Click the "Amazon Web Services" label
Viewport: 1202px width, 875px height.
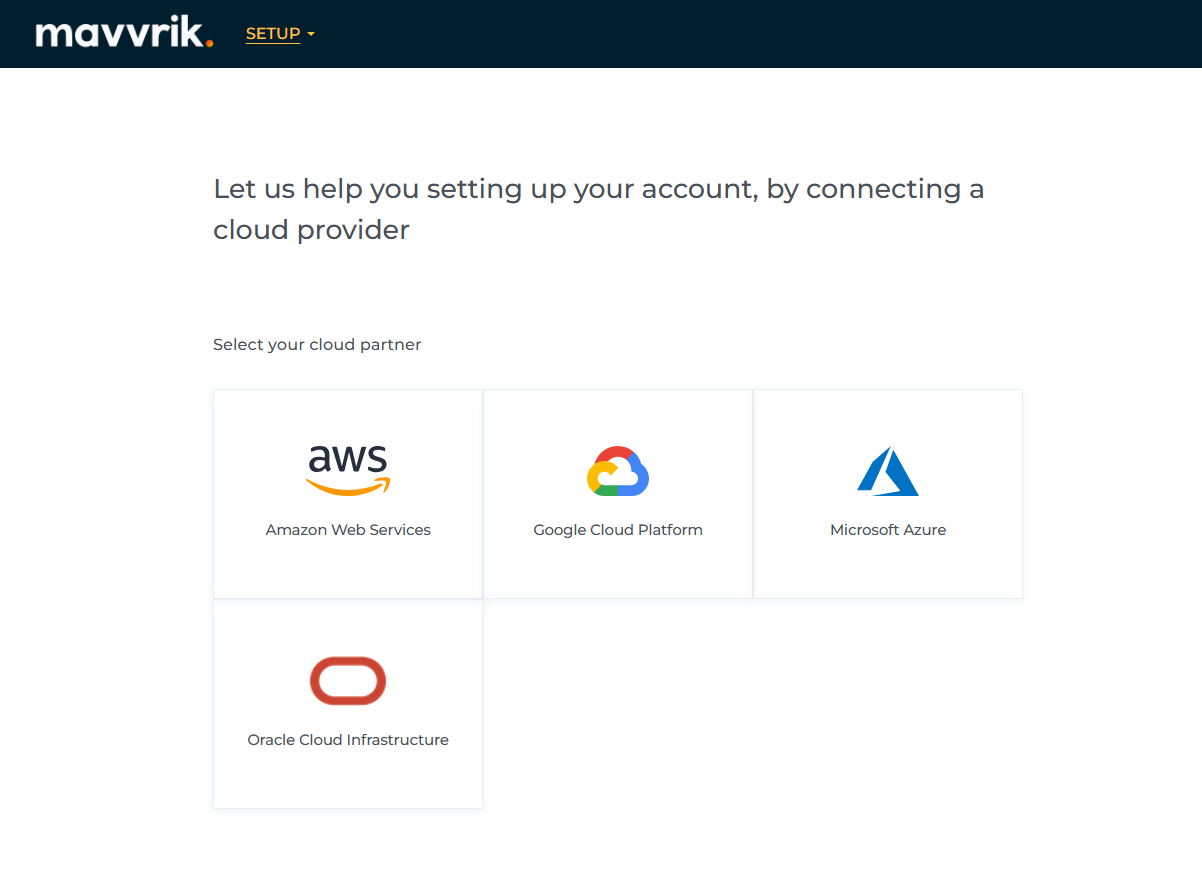pyautogui.click(x=348, y=530)
